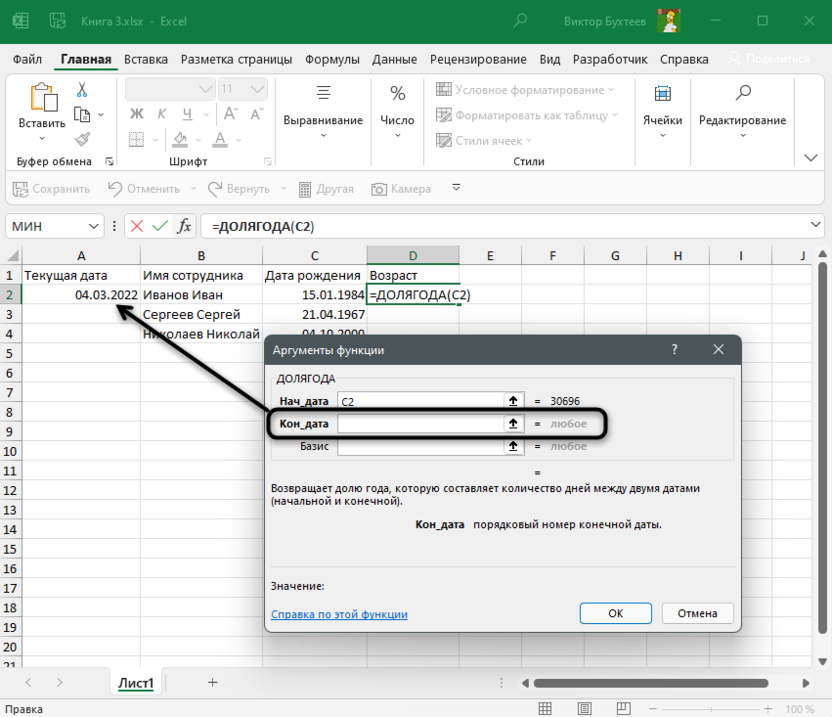Click the Format Painter brush icon
The image size is (832, 717).
coord(82,139)
